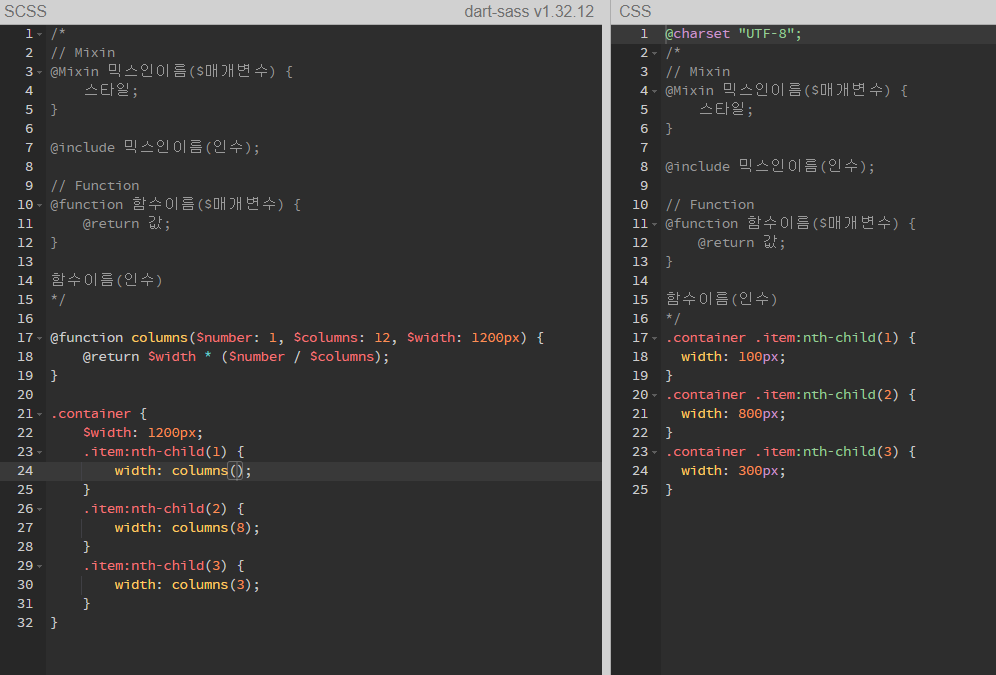The height and width of the screenshot is (675, 996).
Task: Fold the CSS rule at line 23
Action: (x=654, y=452)
